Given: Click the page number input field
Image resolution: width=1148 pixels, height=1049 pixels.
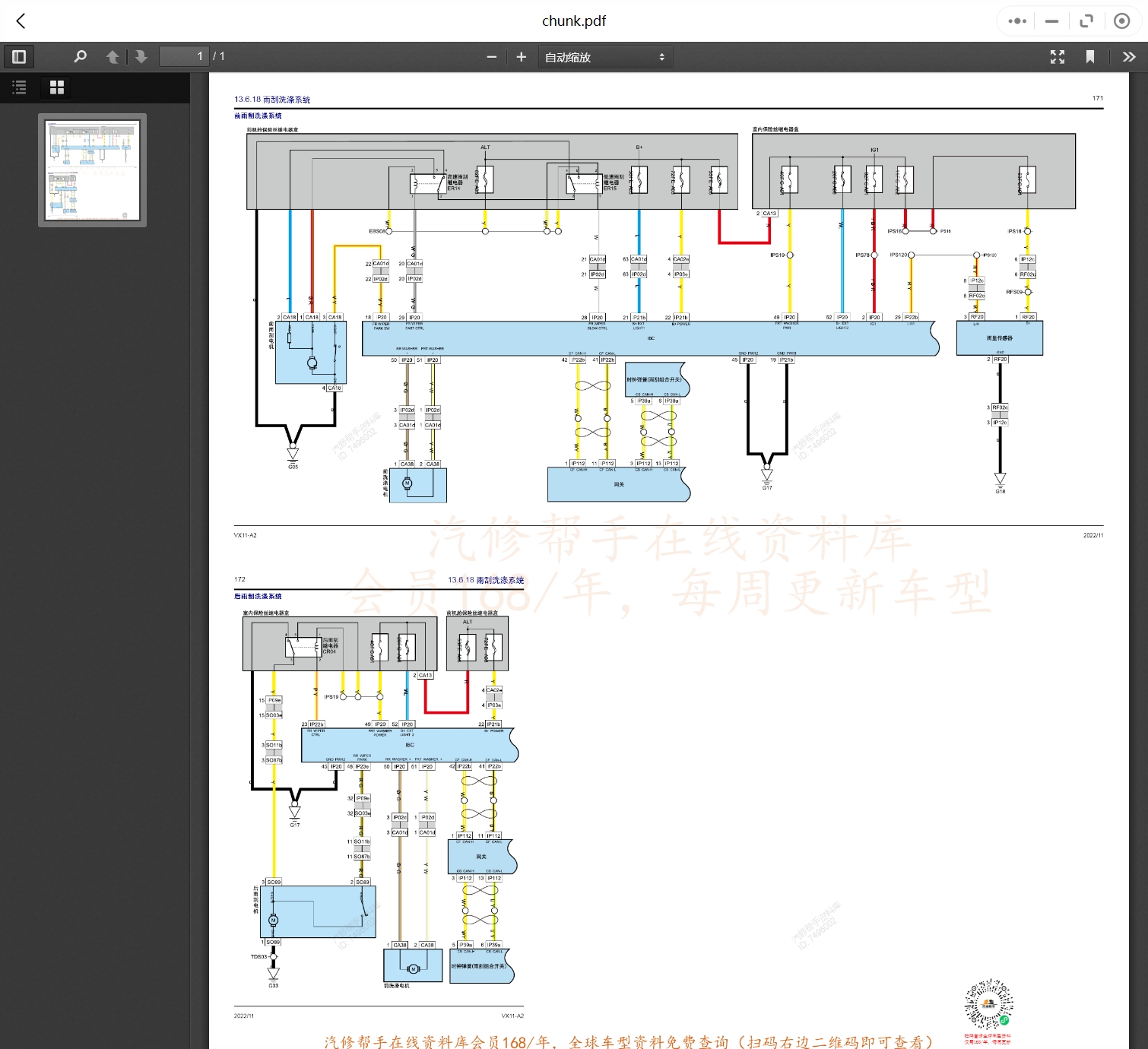Looking at the screenshot, I should coord(183,57).
